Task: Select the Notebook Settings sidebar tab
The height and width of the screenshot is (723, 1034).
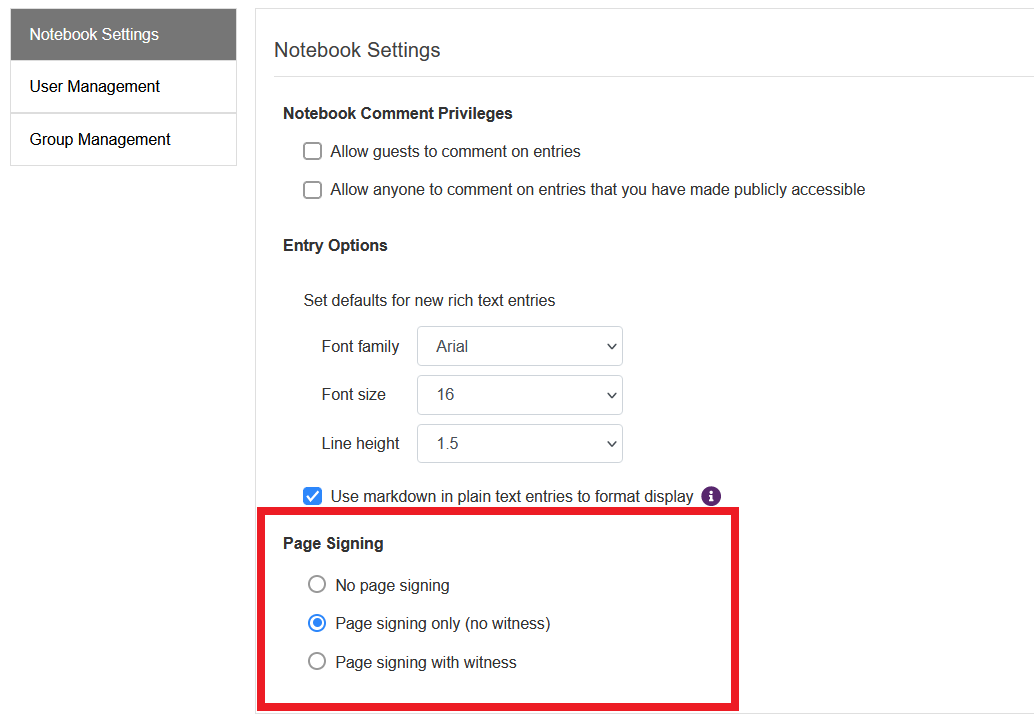Action: tap(123, 35)
